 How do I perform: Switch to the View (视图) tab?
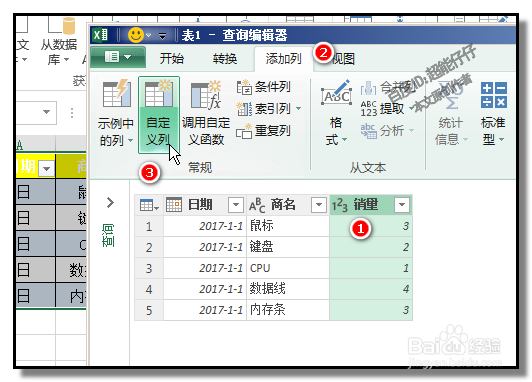tap(343, 59)
